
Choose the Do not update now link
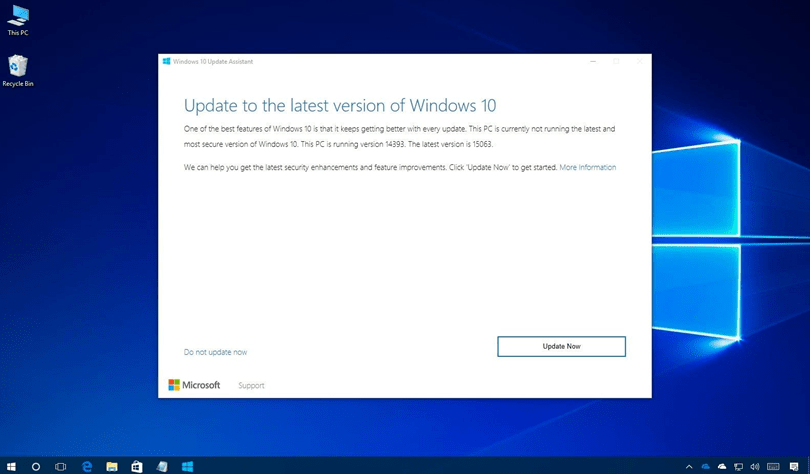[x=215, y=352]
